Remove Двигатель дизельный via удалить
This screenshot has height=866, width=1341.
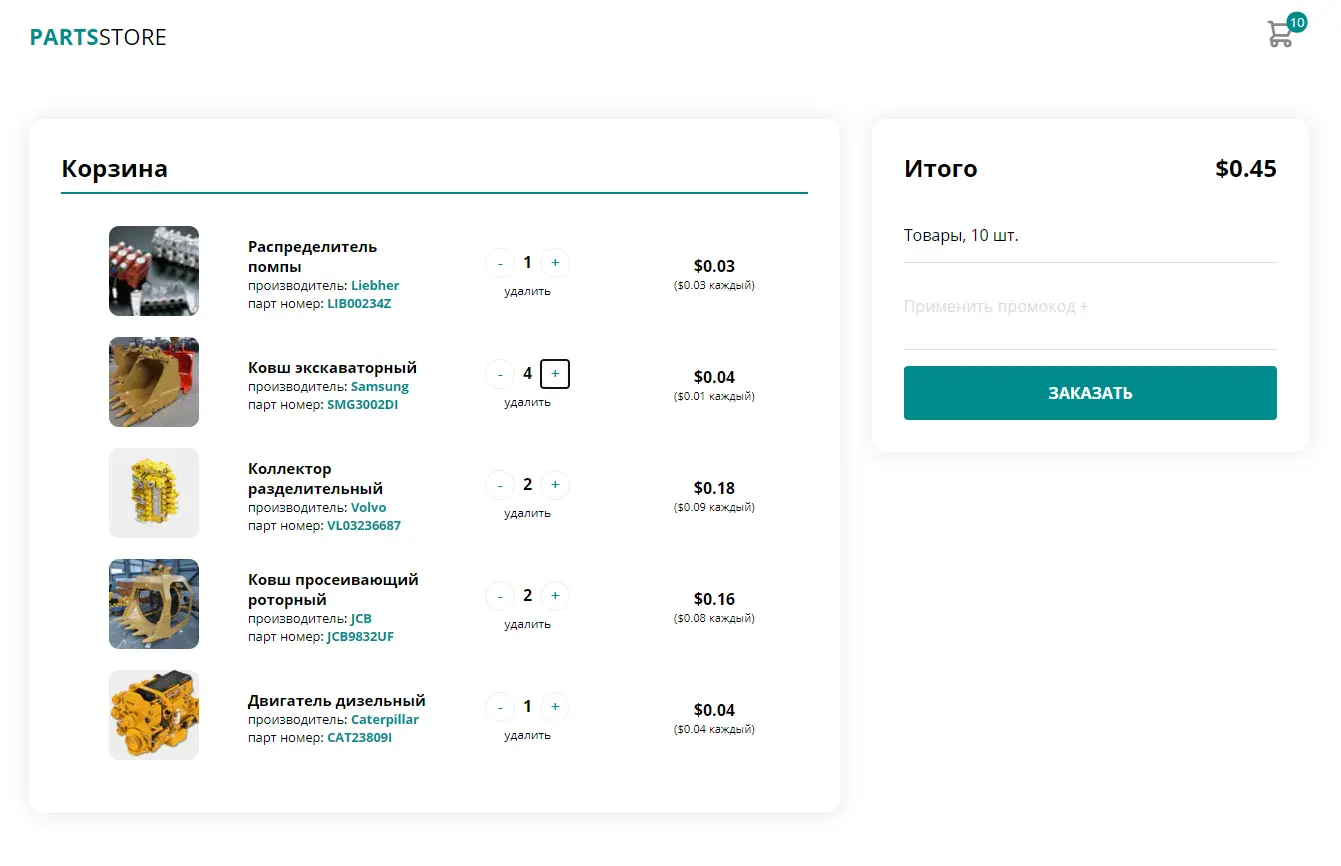point(527,734)
